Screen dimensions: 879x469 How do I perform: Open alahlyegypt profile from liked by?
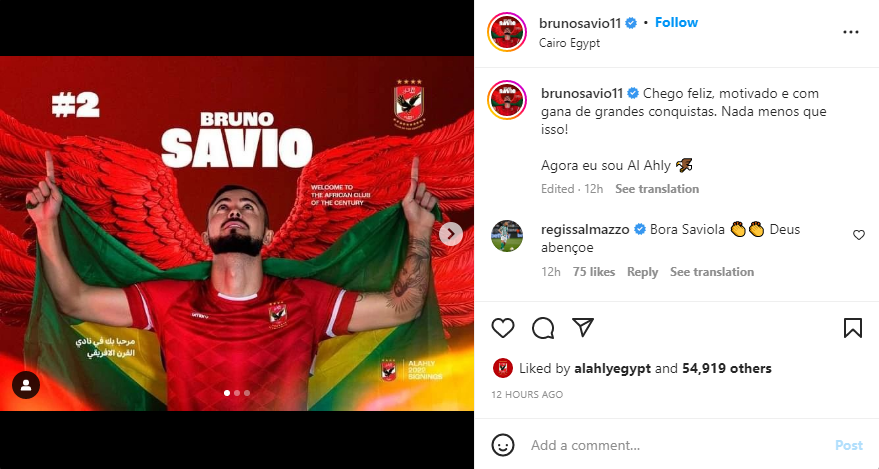tap(612, 368)
